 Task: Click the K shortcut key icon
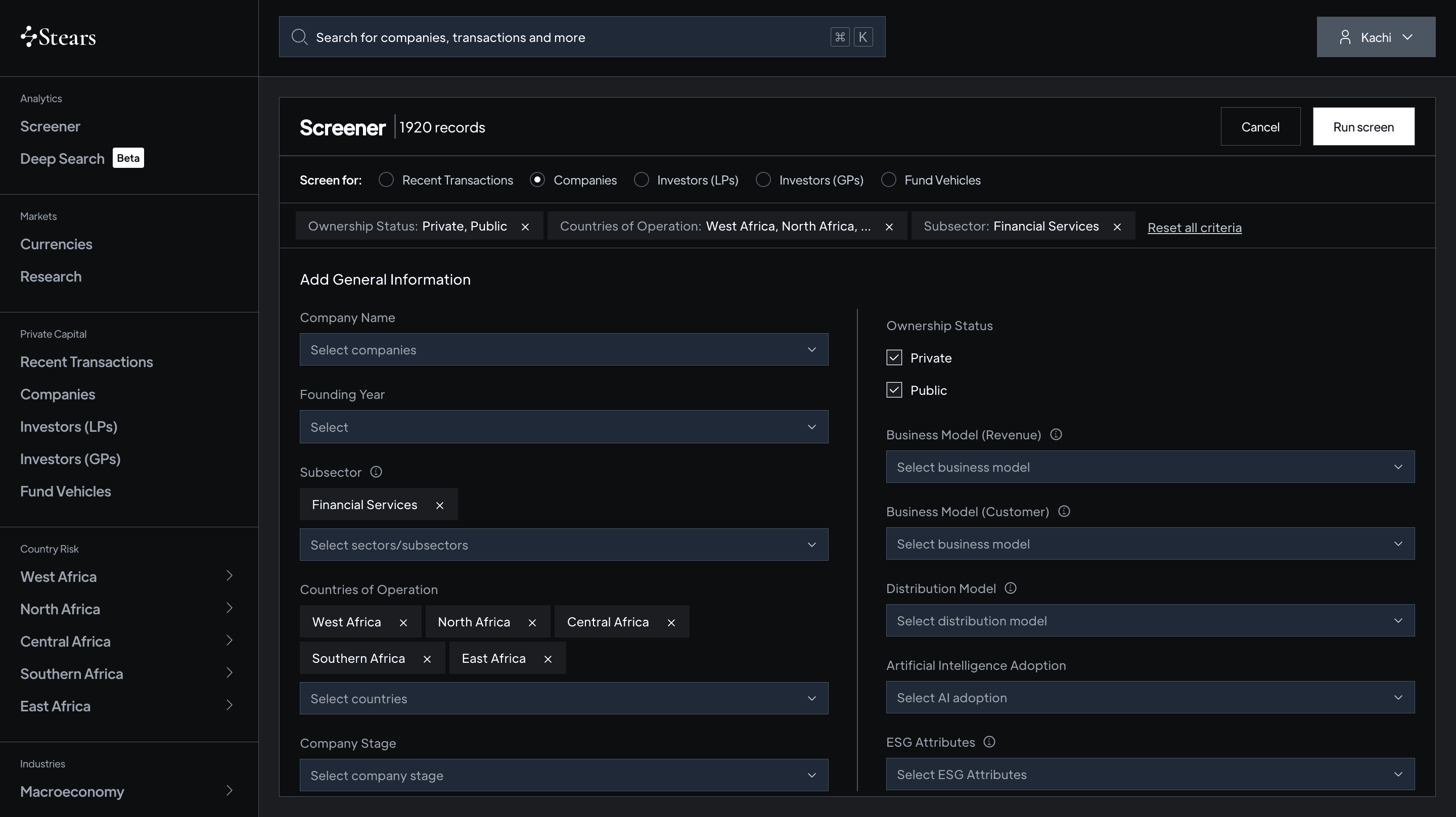[863, 37]
